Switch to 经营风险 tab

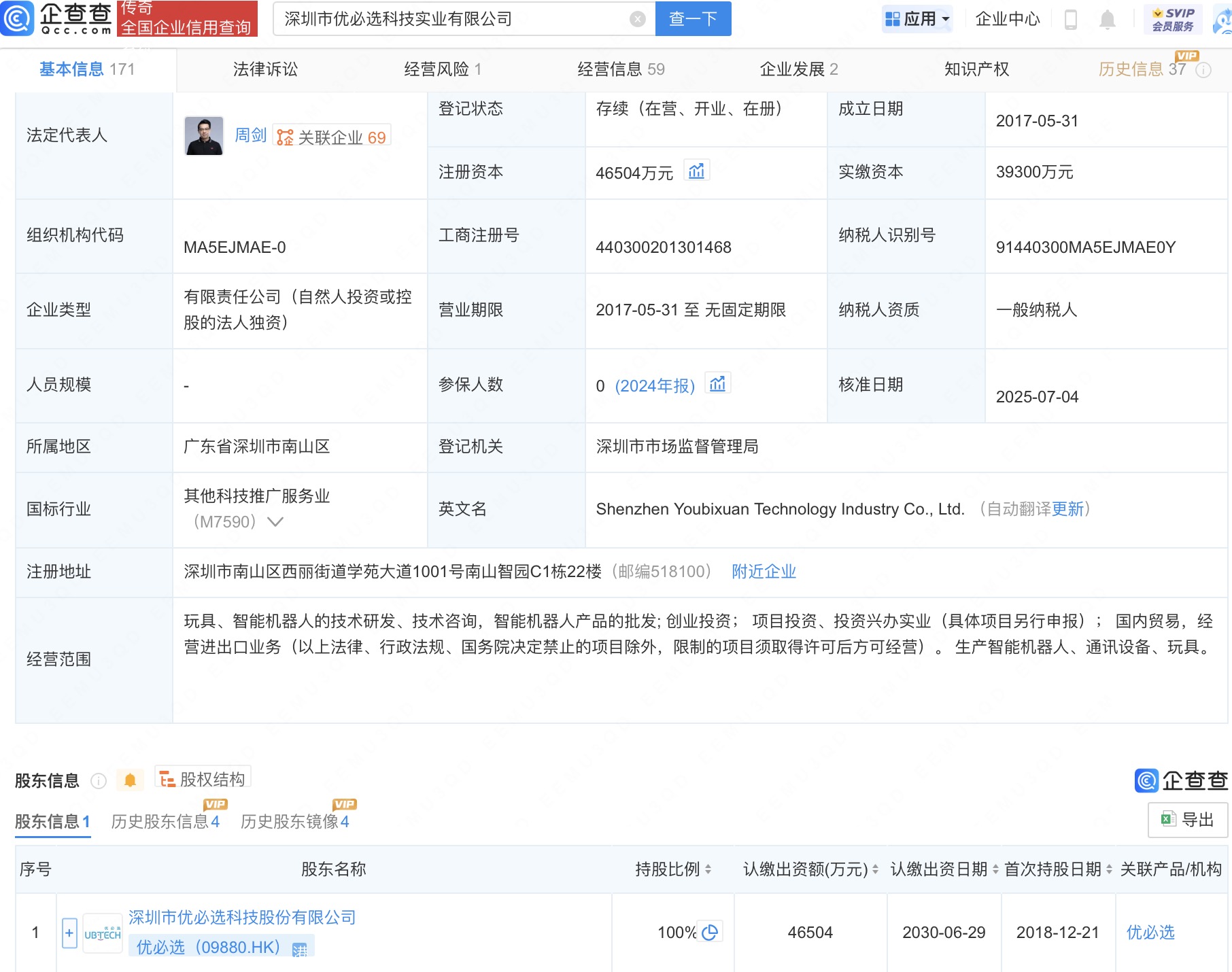(443, 69)
